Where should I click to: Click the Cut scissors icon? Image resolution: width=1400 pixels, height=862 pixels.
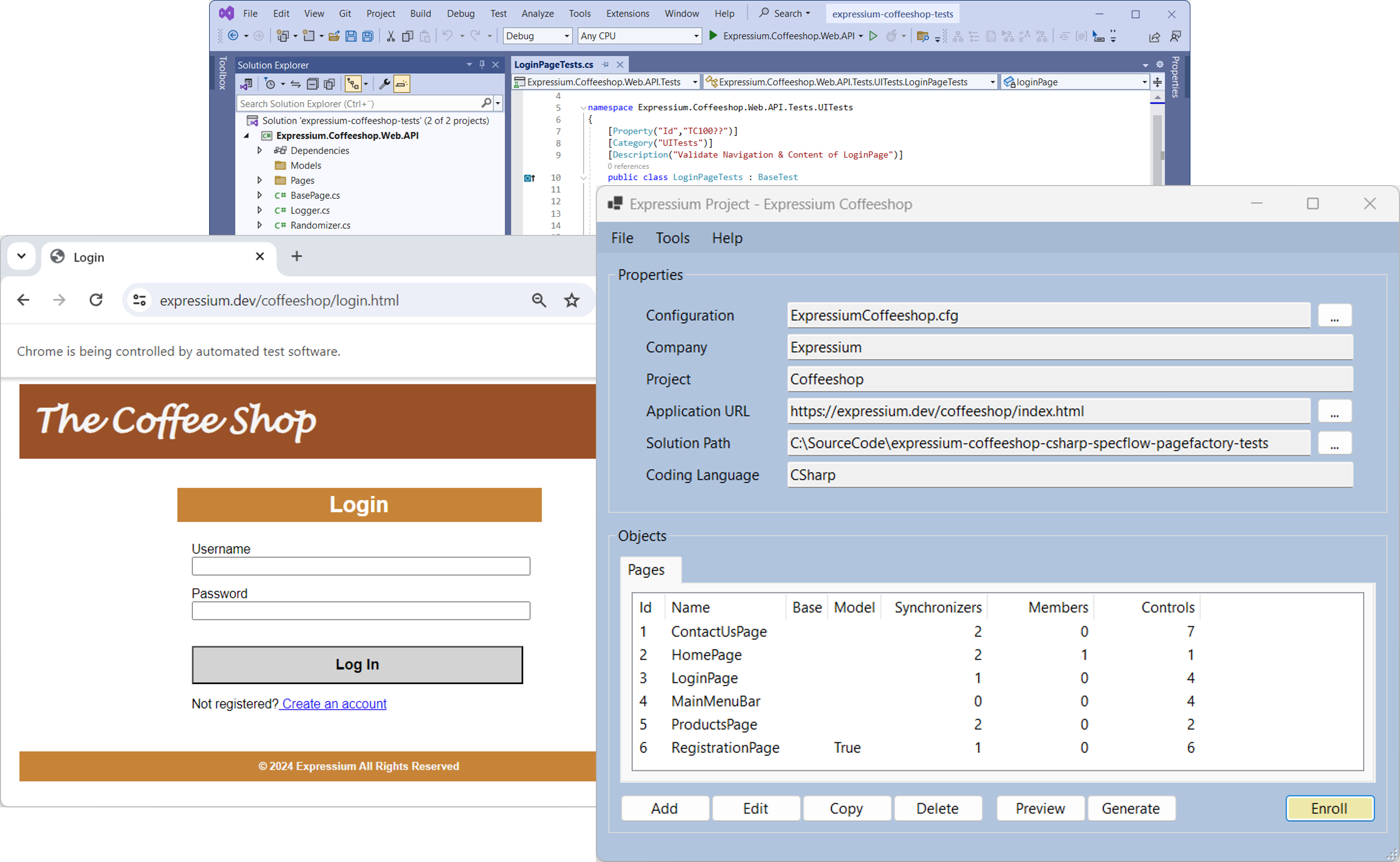pyautogui.click(x=391, y=36)
